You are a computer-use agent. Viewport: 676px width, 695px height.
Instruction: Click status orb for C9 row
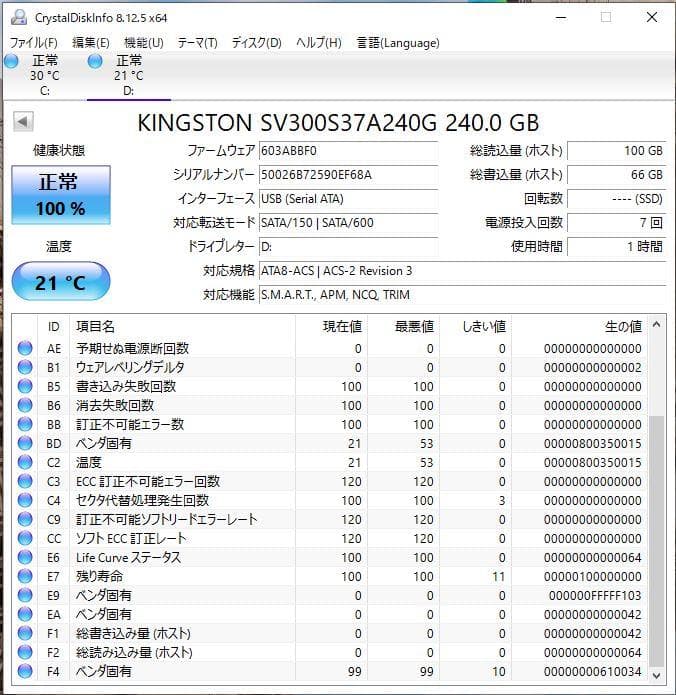[x=25, y=519]
